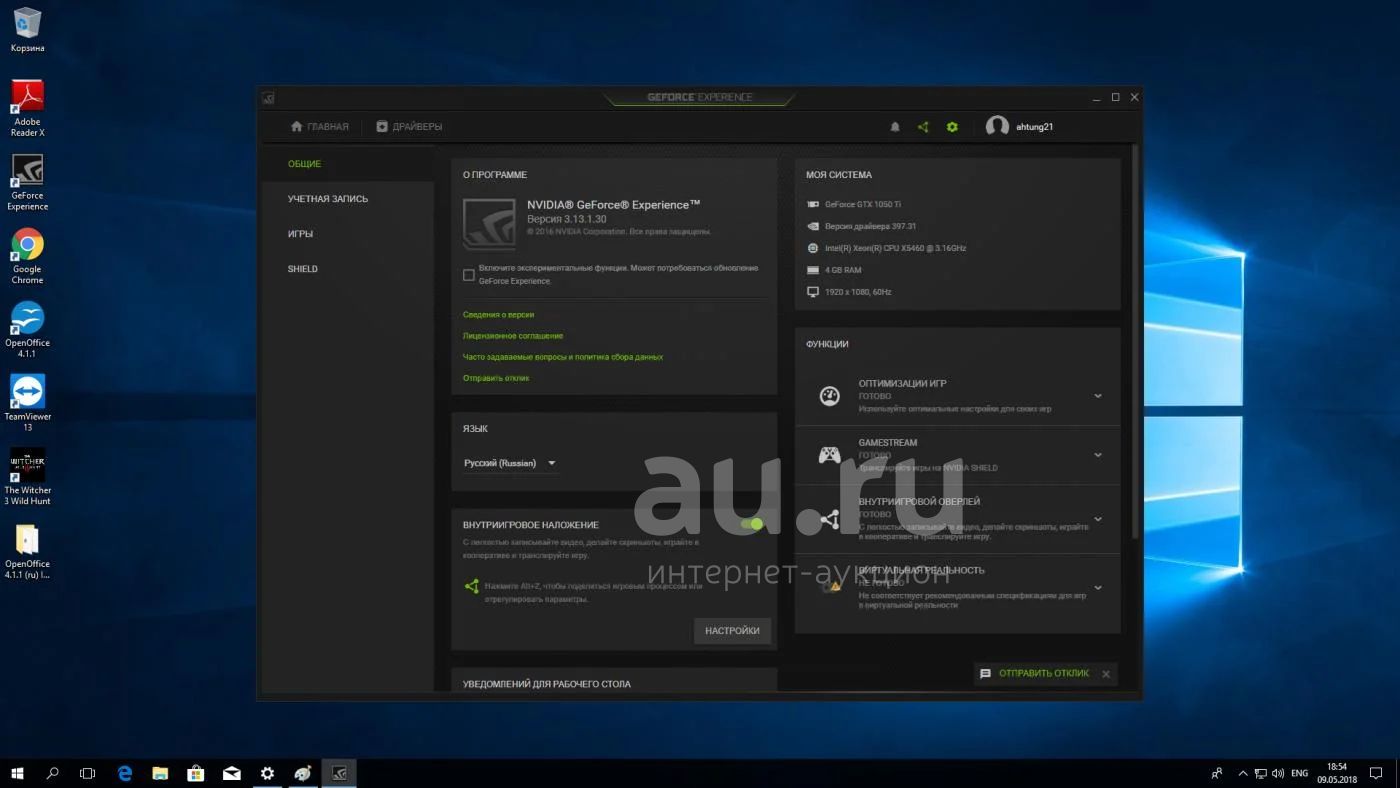Click the settings page vertical scrollbar
The width and height of the screenshot is (1400, 788).
click(x=1135, y=340)
